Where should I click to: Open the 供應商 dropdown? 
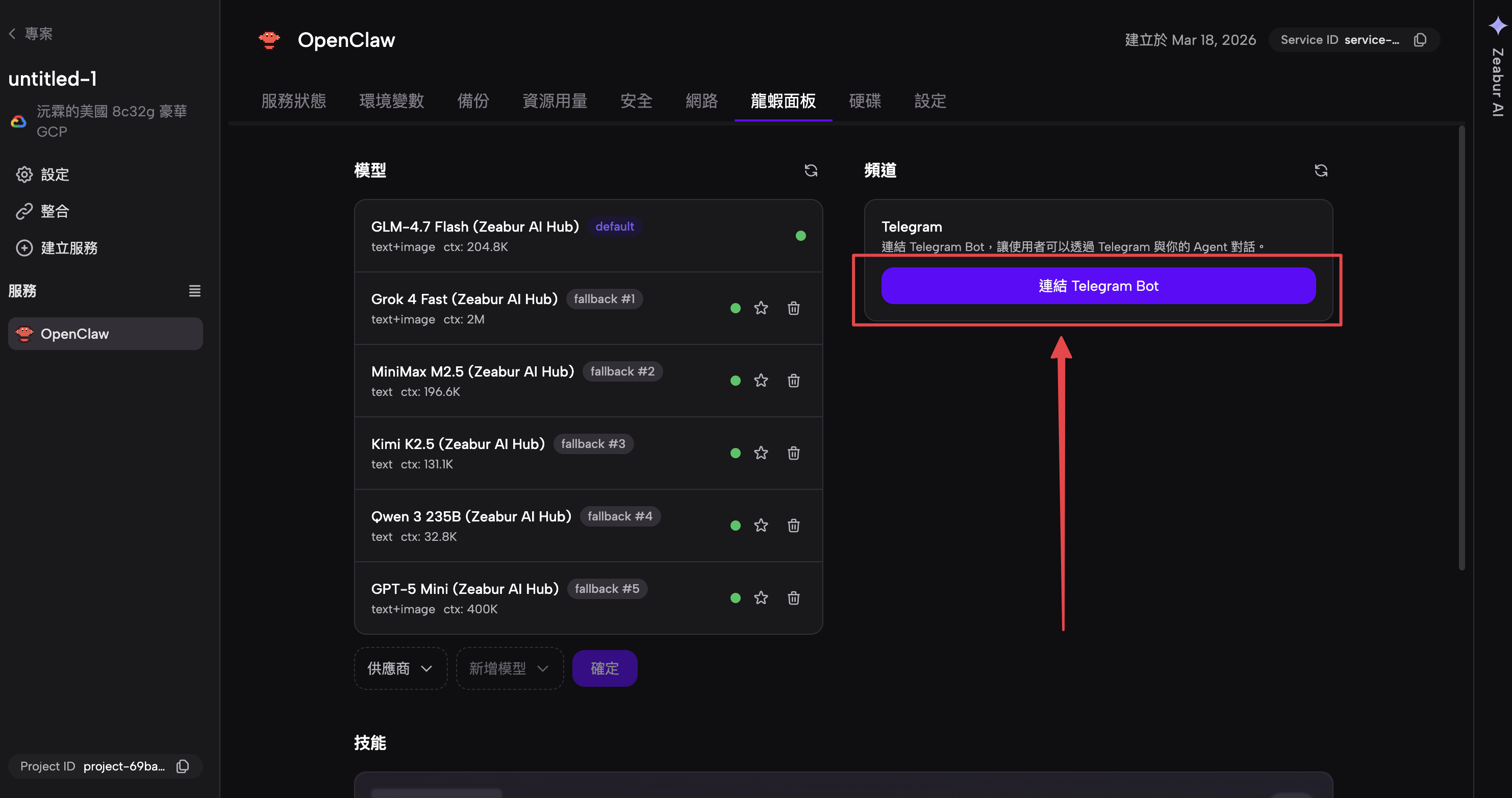(x=400, y=668)
